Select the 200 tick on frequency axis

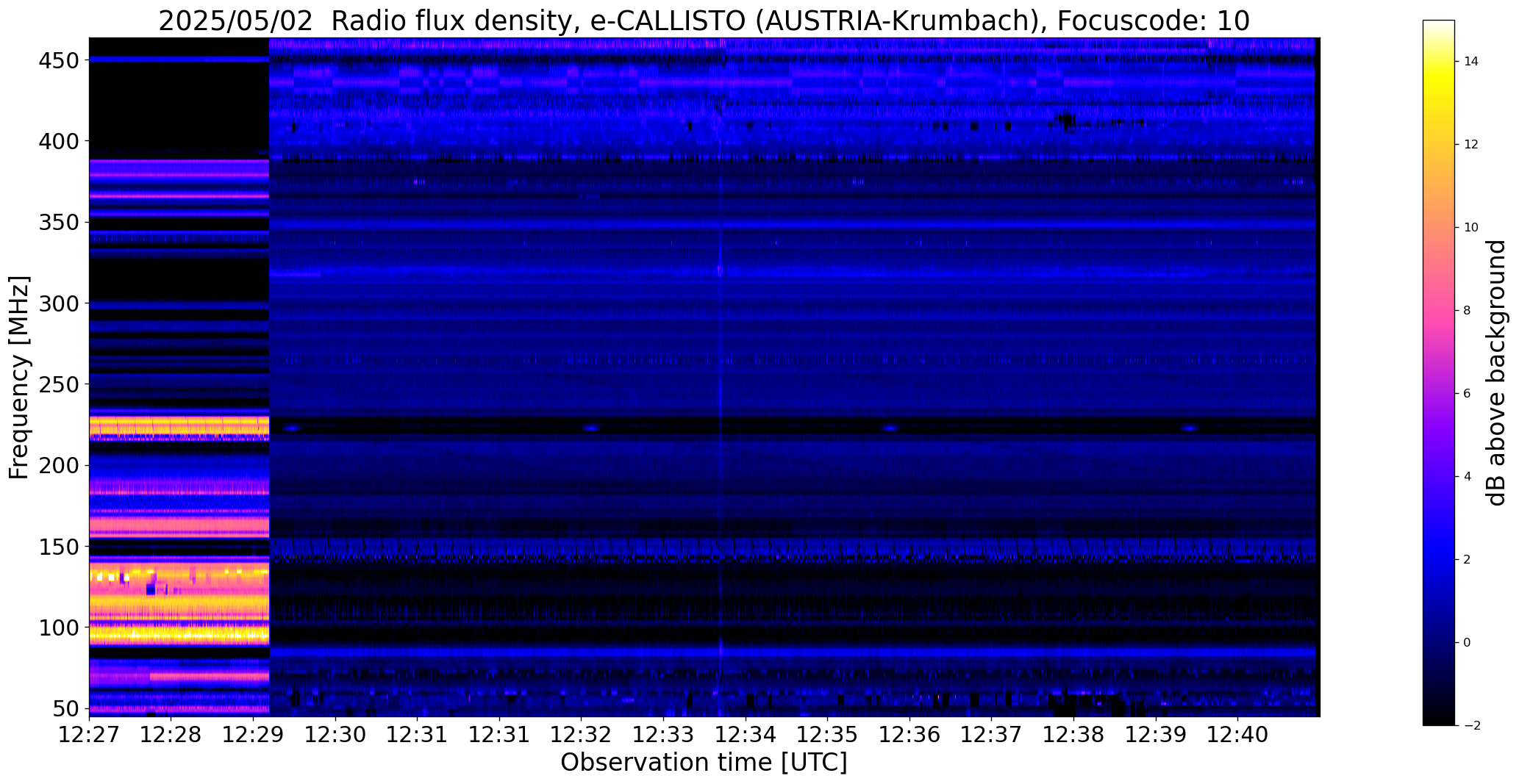click(57, 466)
